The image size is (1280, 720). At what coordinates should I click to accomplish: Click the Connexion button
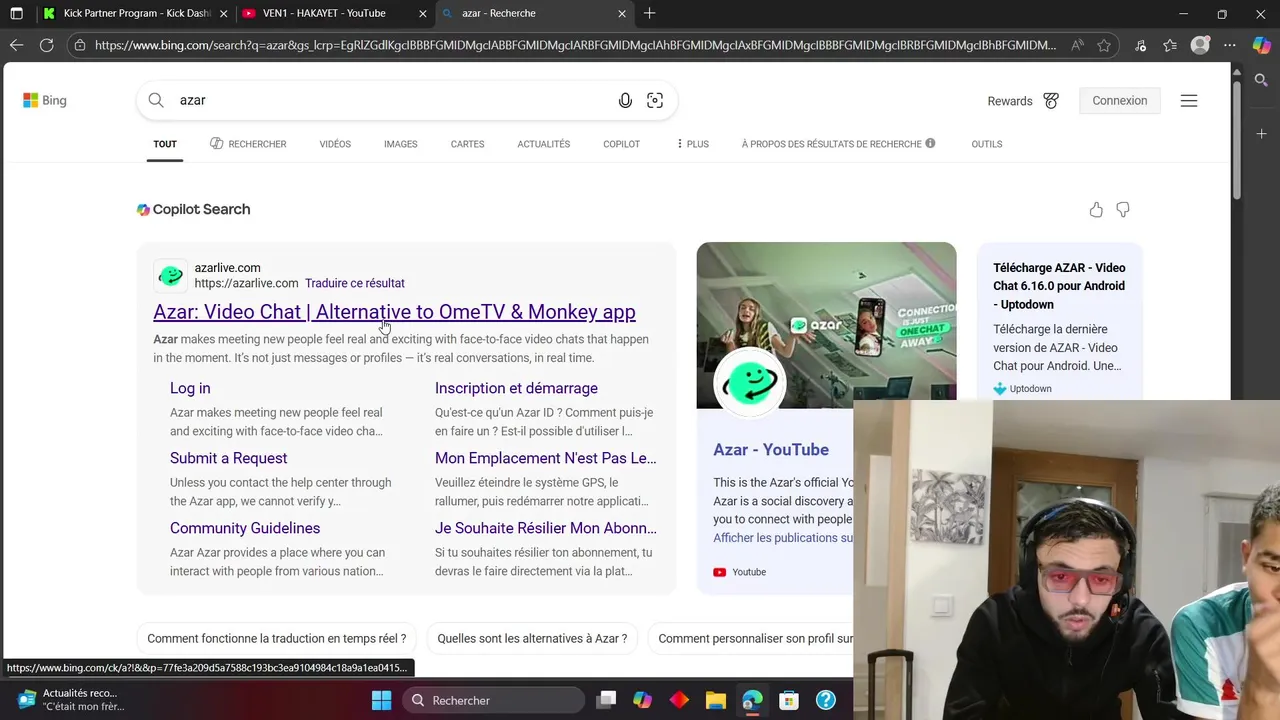click(x=1119, y=100)
